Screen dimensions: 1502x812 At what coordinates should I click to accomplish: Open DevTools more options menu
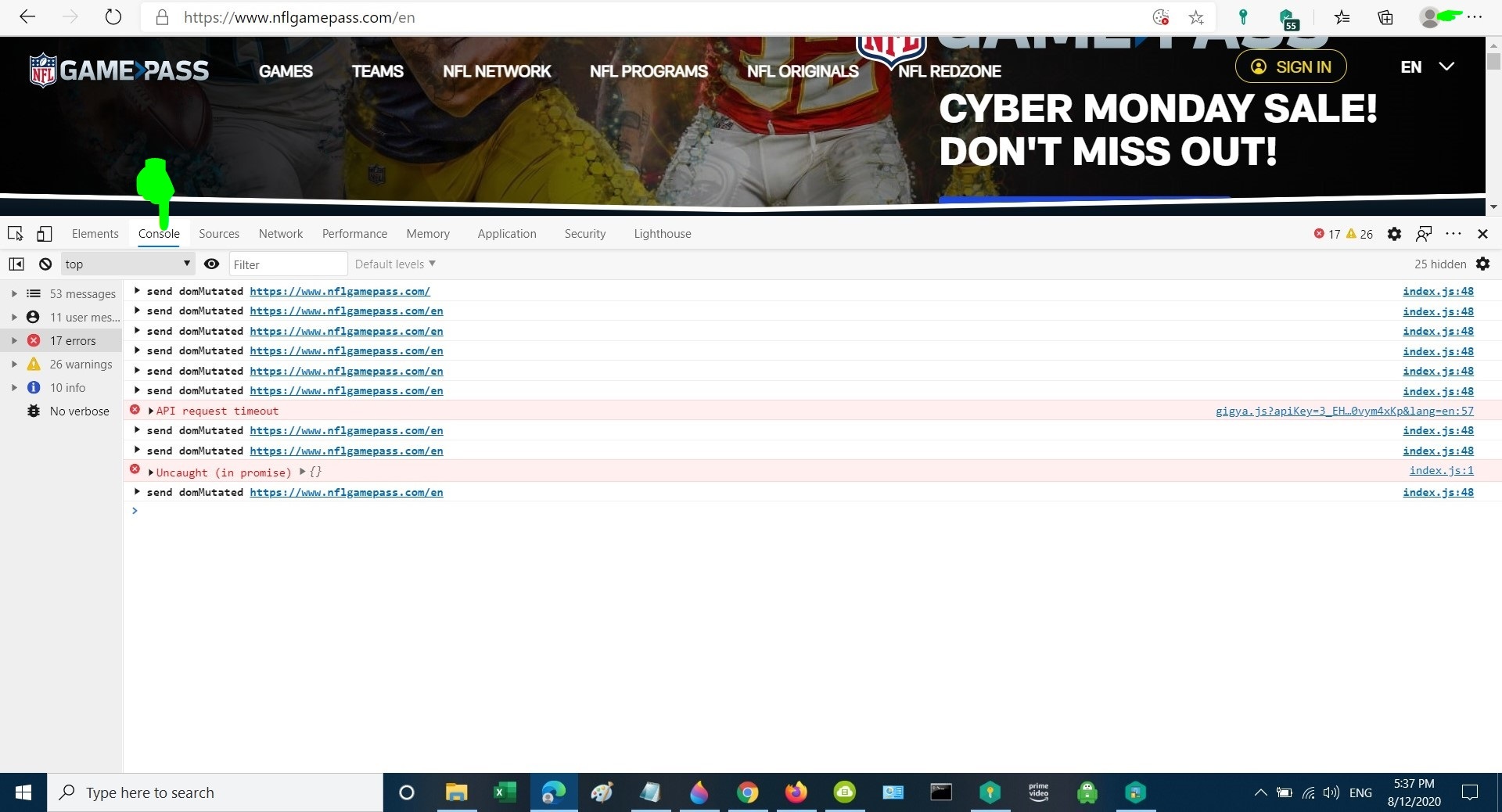1453,234
